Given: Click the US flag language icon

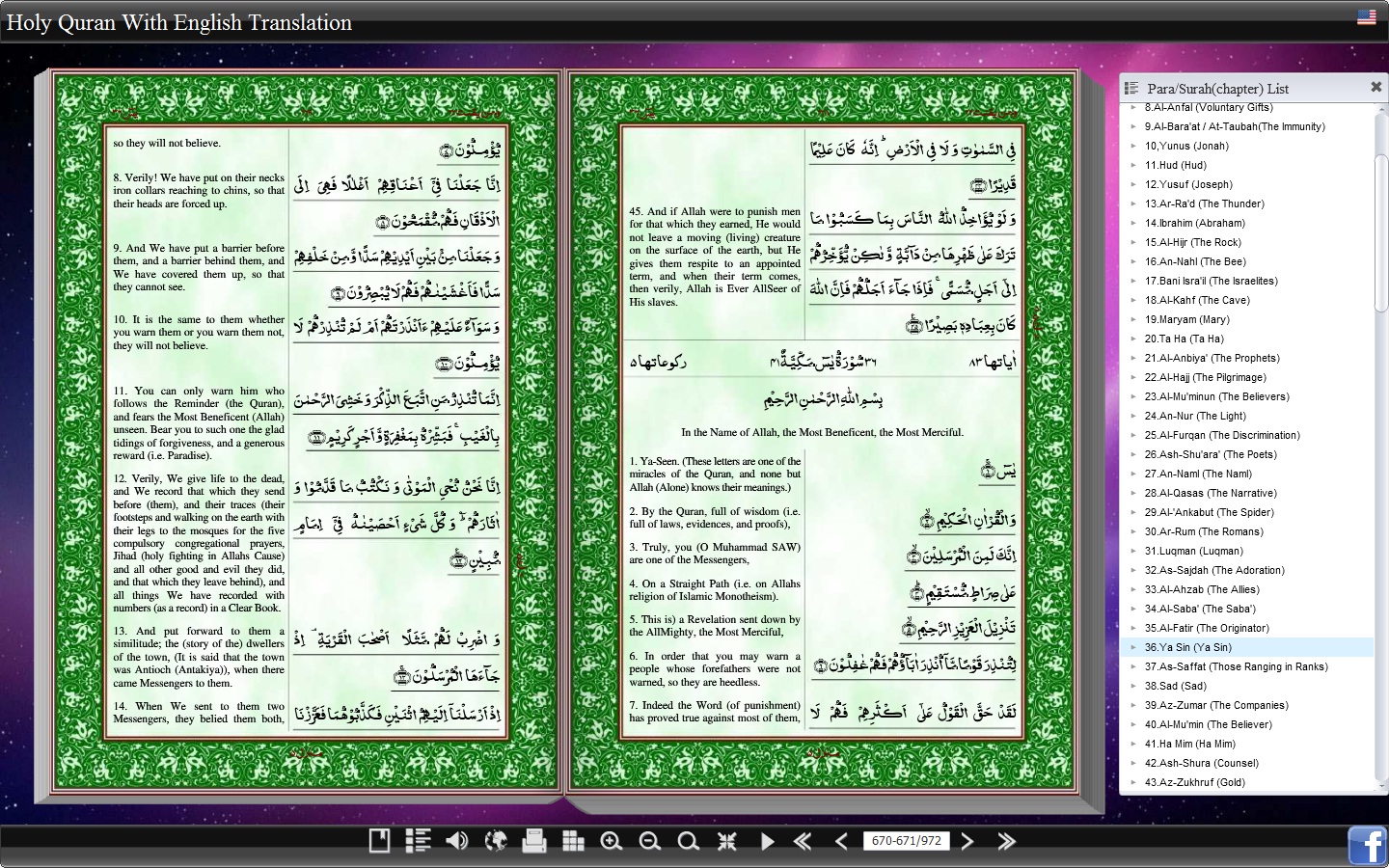Looking at the screenshot, I should [x=1367, y=16].
